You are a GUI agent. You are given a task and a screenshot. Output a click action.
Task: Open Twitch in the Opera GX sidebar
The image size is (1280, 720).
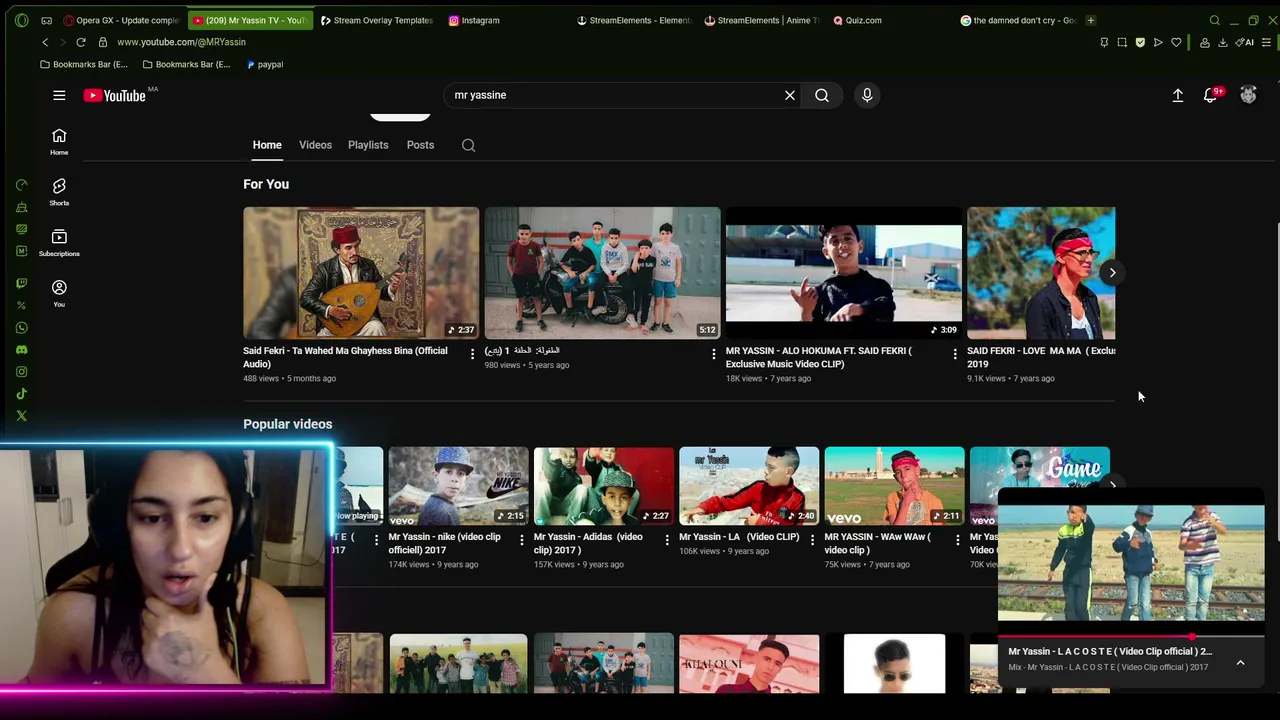click(21, 284)
